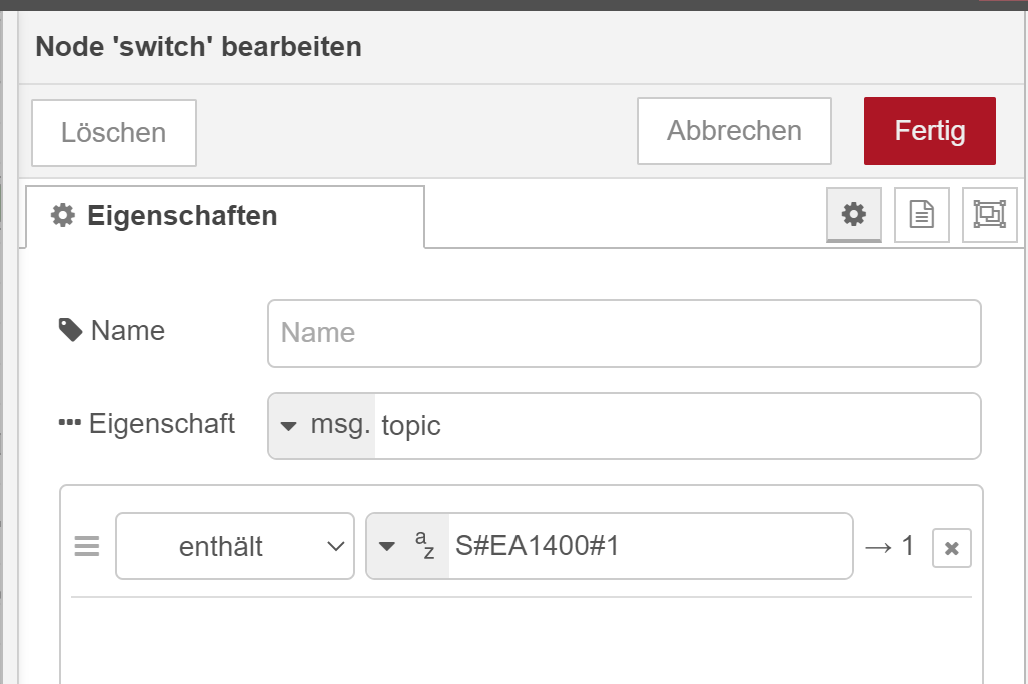Click the topic property field
The image size is (1028, 684).
tap(677, 426)
